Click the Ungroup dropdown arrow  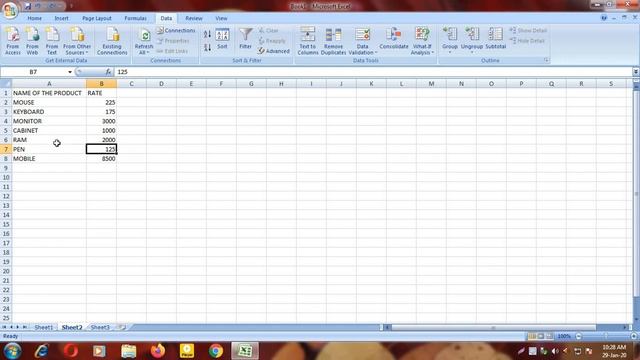(472, 52)
